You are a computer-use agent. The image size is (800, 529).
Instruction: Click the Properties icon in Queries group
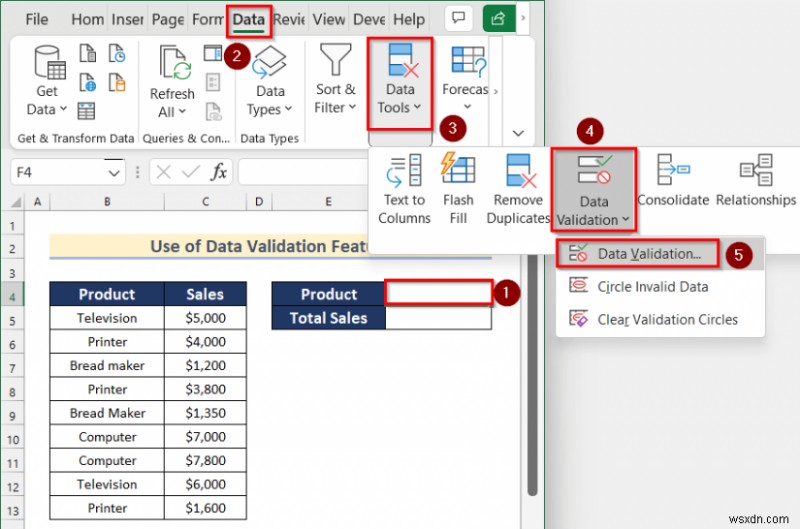click(x=213, y=82)
